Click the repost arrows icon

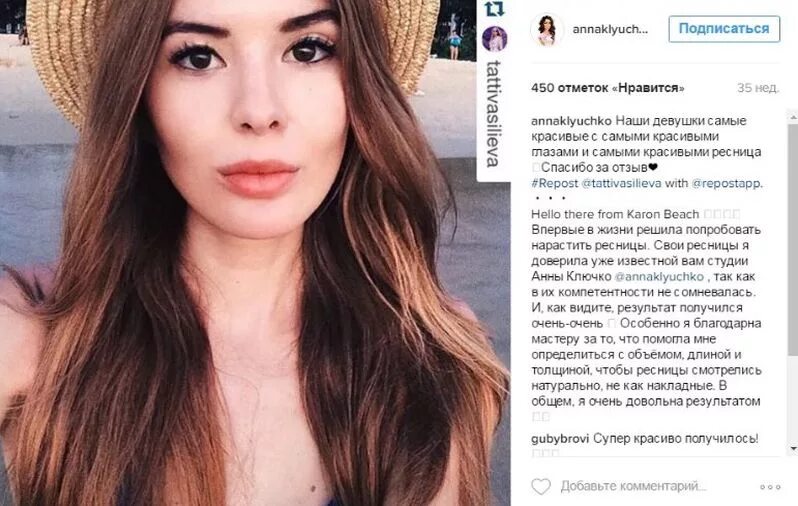point(494,8)
